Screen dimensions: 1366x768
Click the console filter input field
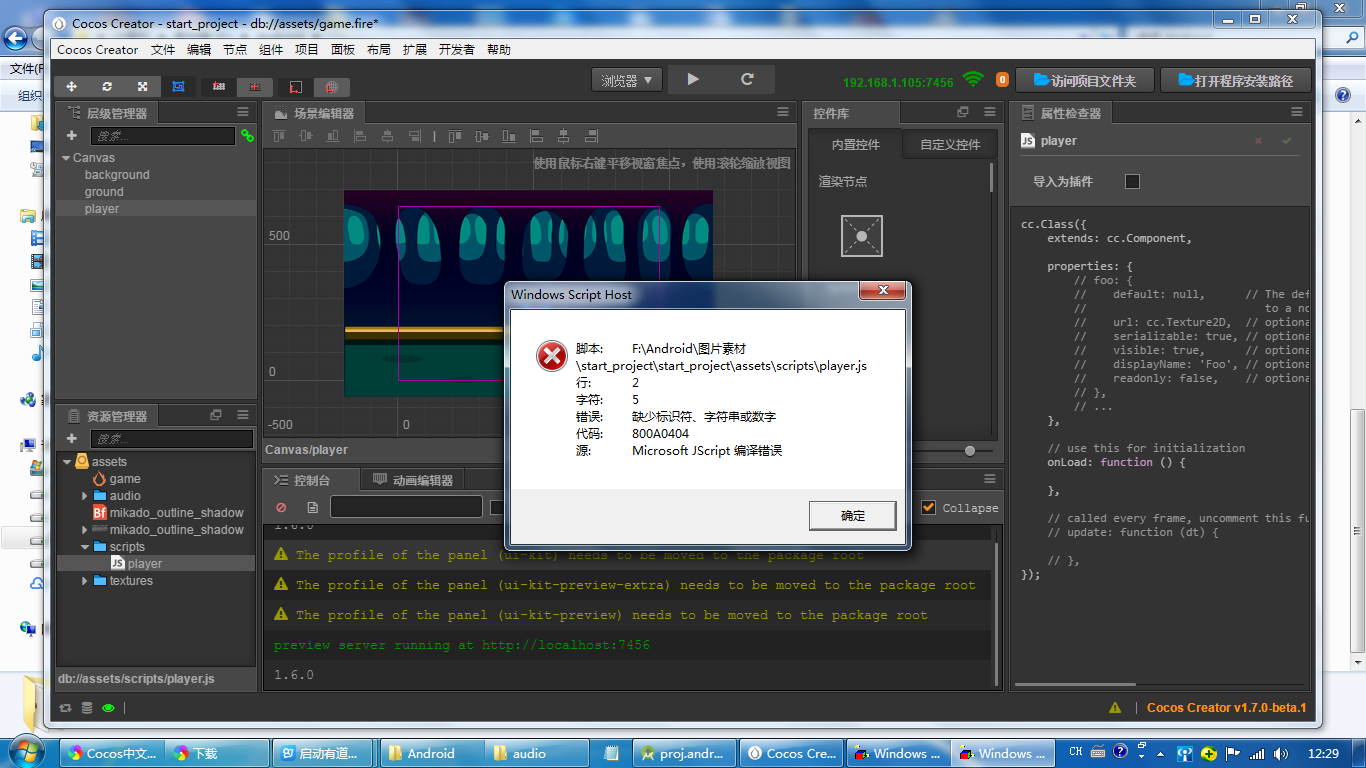tap(406, 507)
